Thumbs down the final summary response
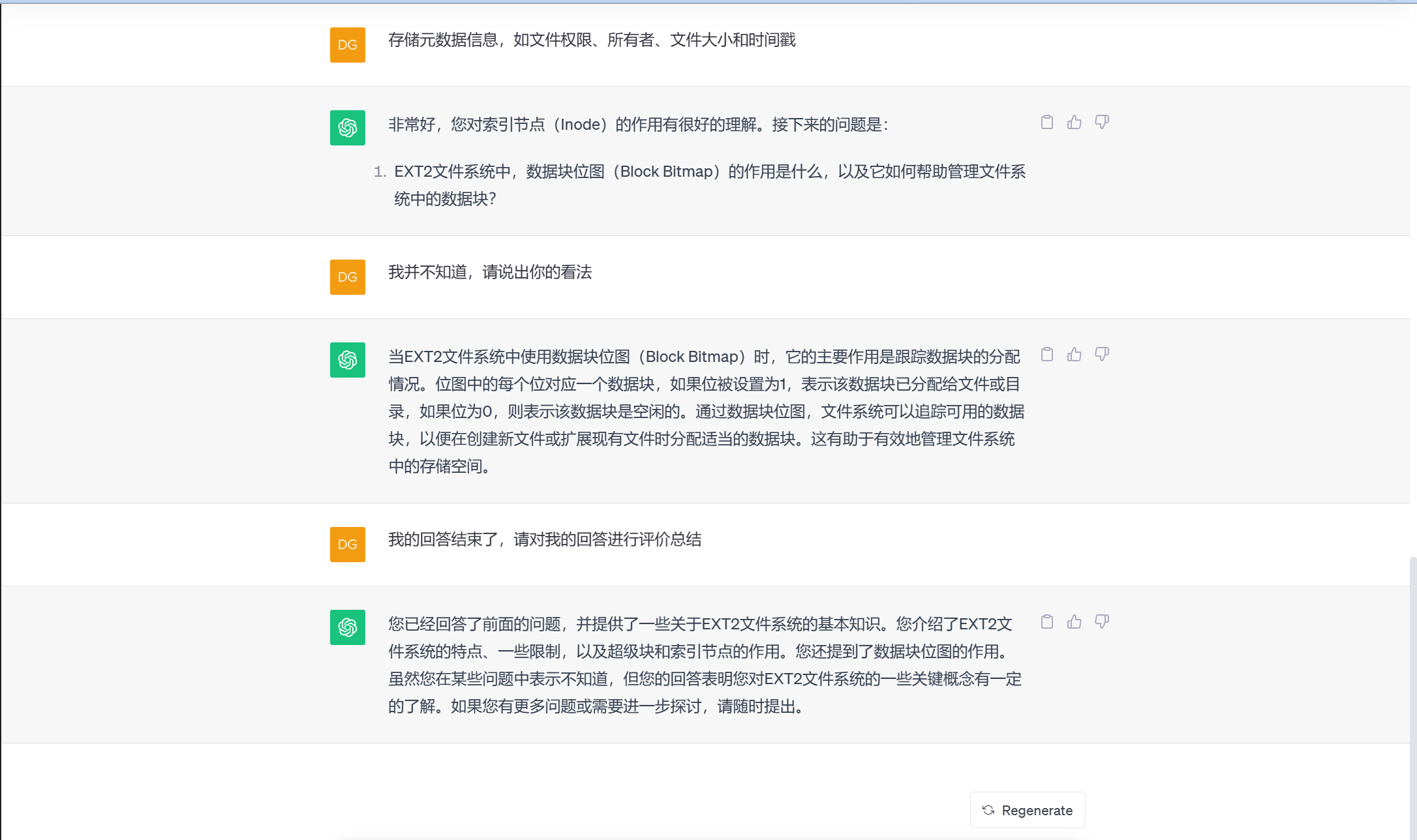 click(x=1102, y=622)
